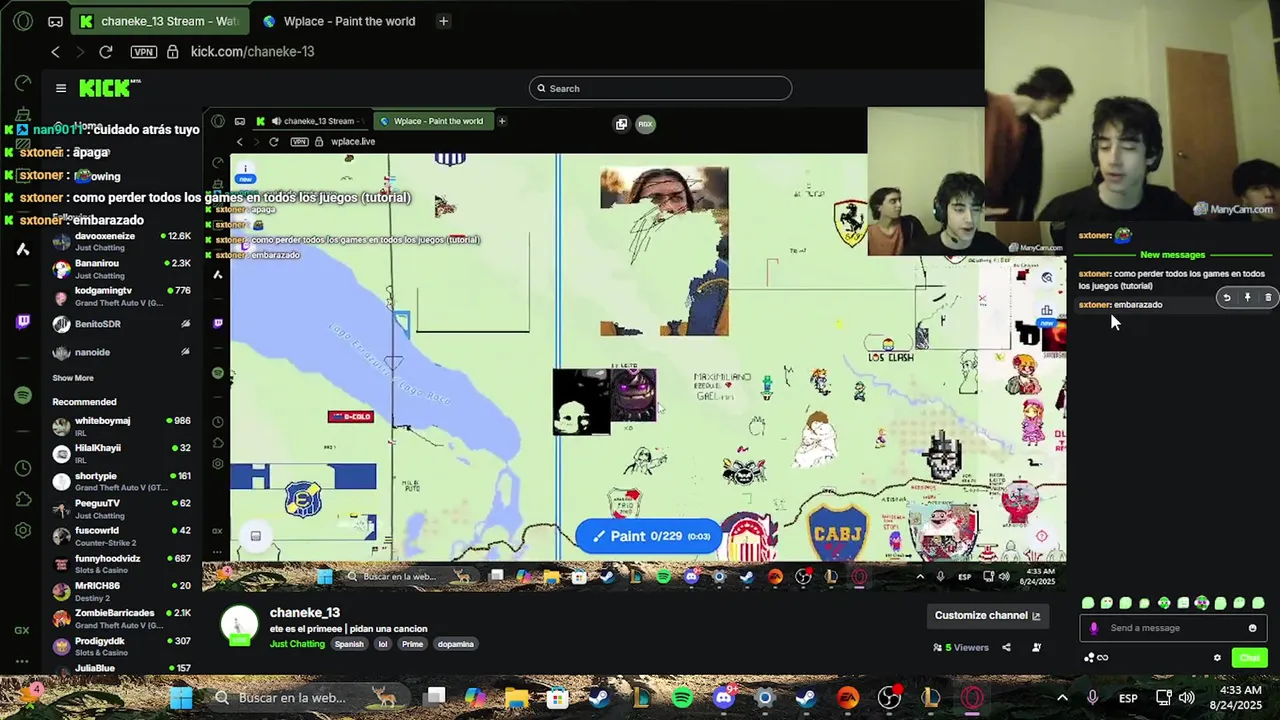Open GX Corner gamepad icon in tab bar
This screenshot has height=720, width=1280.
click(x=55, y=21)
